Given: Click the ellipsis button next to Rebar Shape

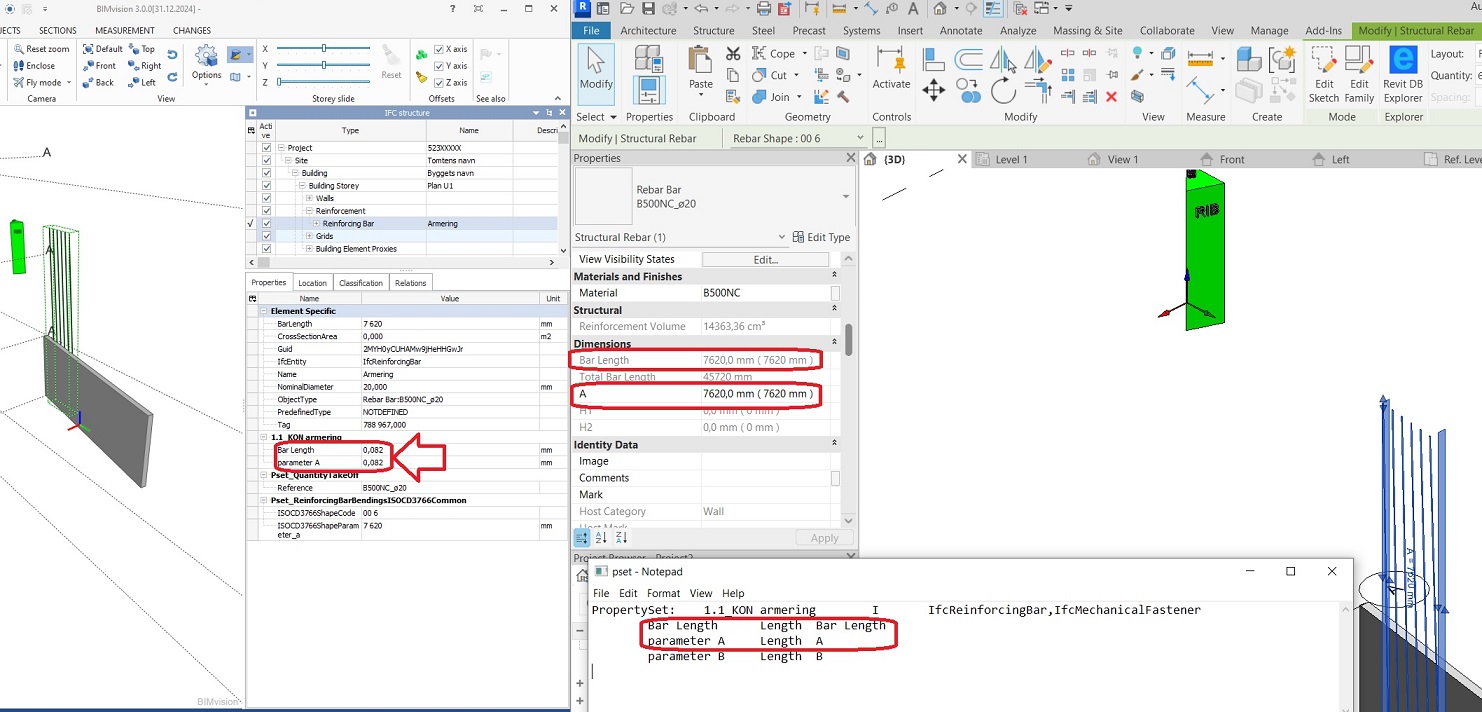Looking at the screenshot, I should (x=878, y=138).
